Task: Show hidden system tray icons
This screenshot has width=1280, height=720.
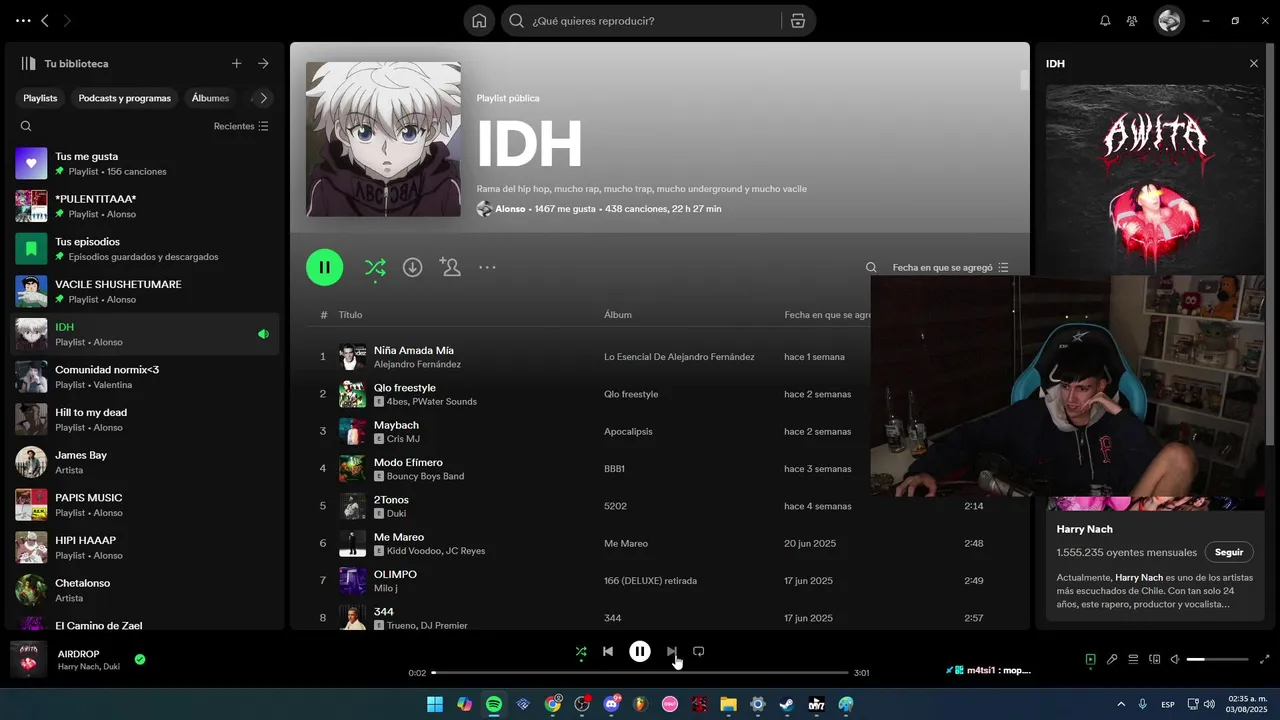Action: point(1120,704)
